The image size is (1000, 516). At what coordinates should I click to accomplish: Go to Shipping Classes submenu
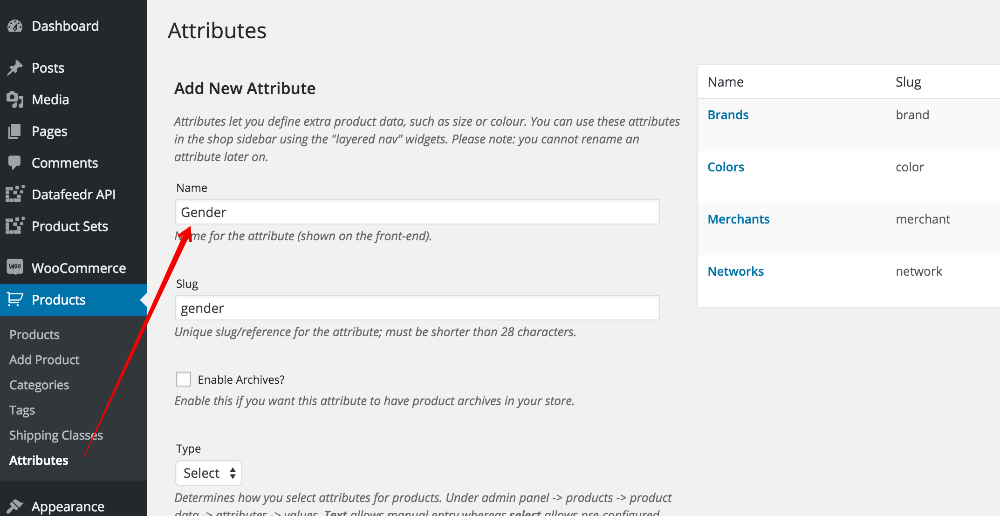click(x=56, y=435)
